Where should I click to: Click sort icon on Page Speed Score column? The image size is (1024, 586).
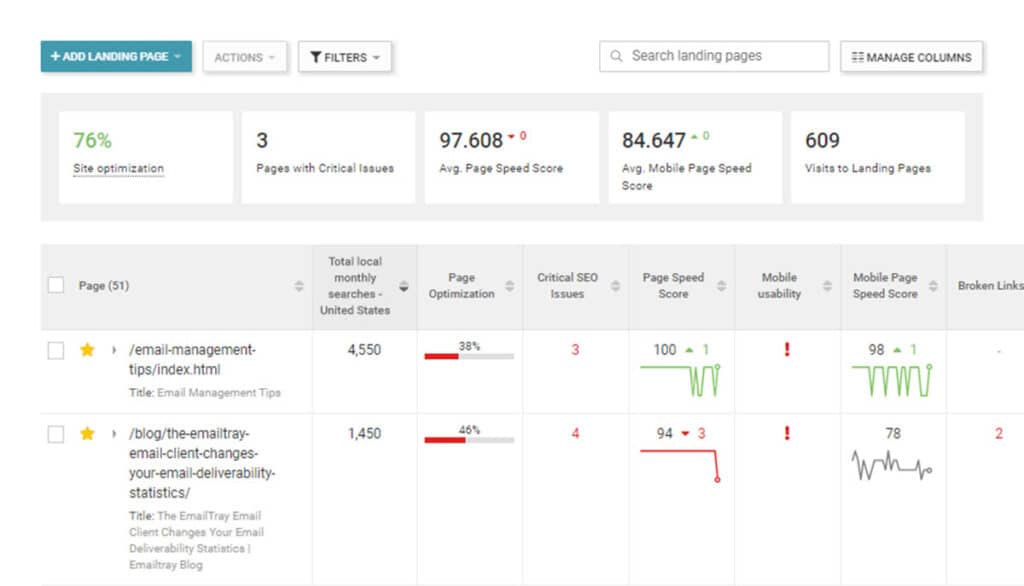click(720, 286)
